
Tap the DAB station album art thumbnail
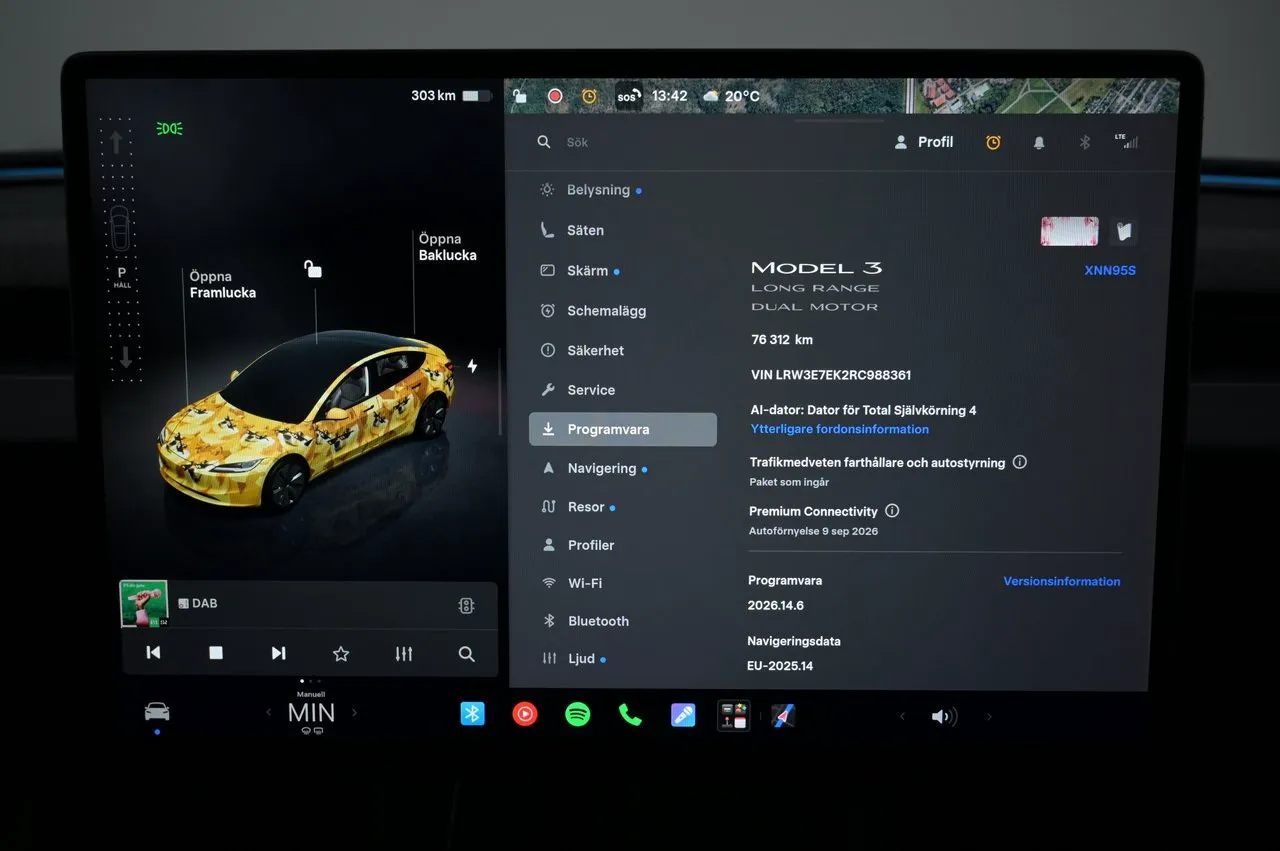coord(144,604)
